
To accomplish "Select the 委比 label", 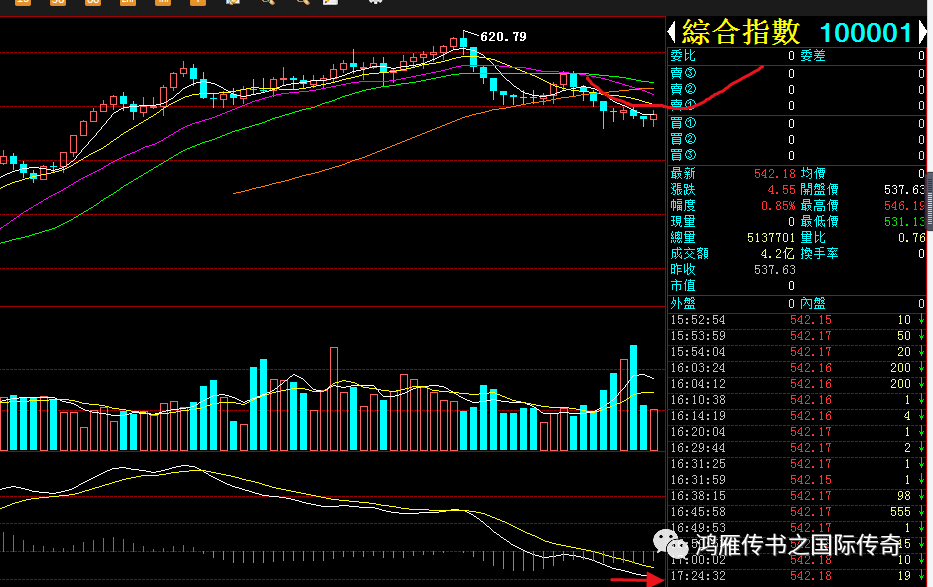I will tap(682, 56).
